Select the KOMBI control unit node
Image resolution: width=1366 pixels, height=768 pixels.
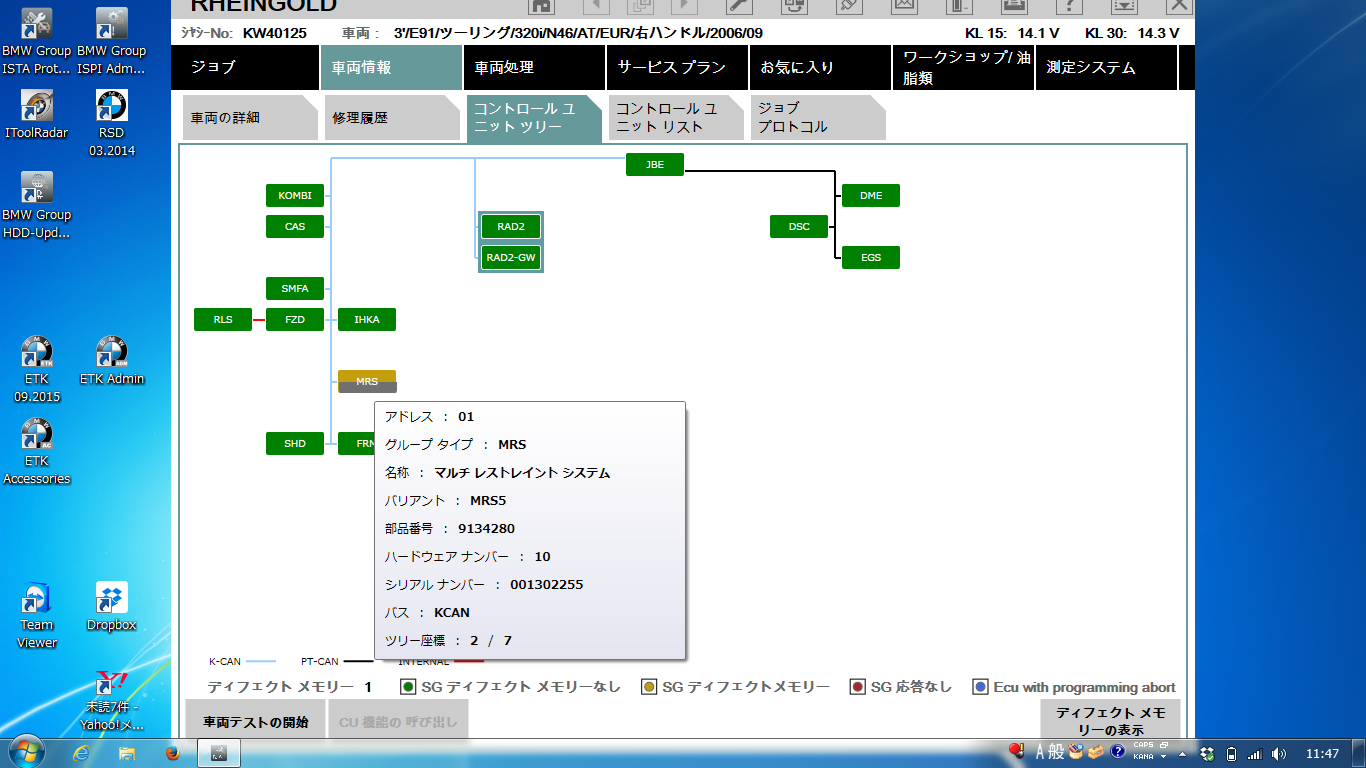click(295, 196)
